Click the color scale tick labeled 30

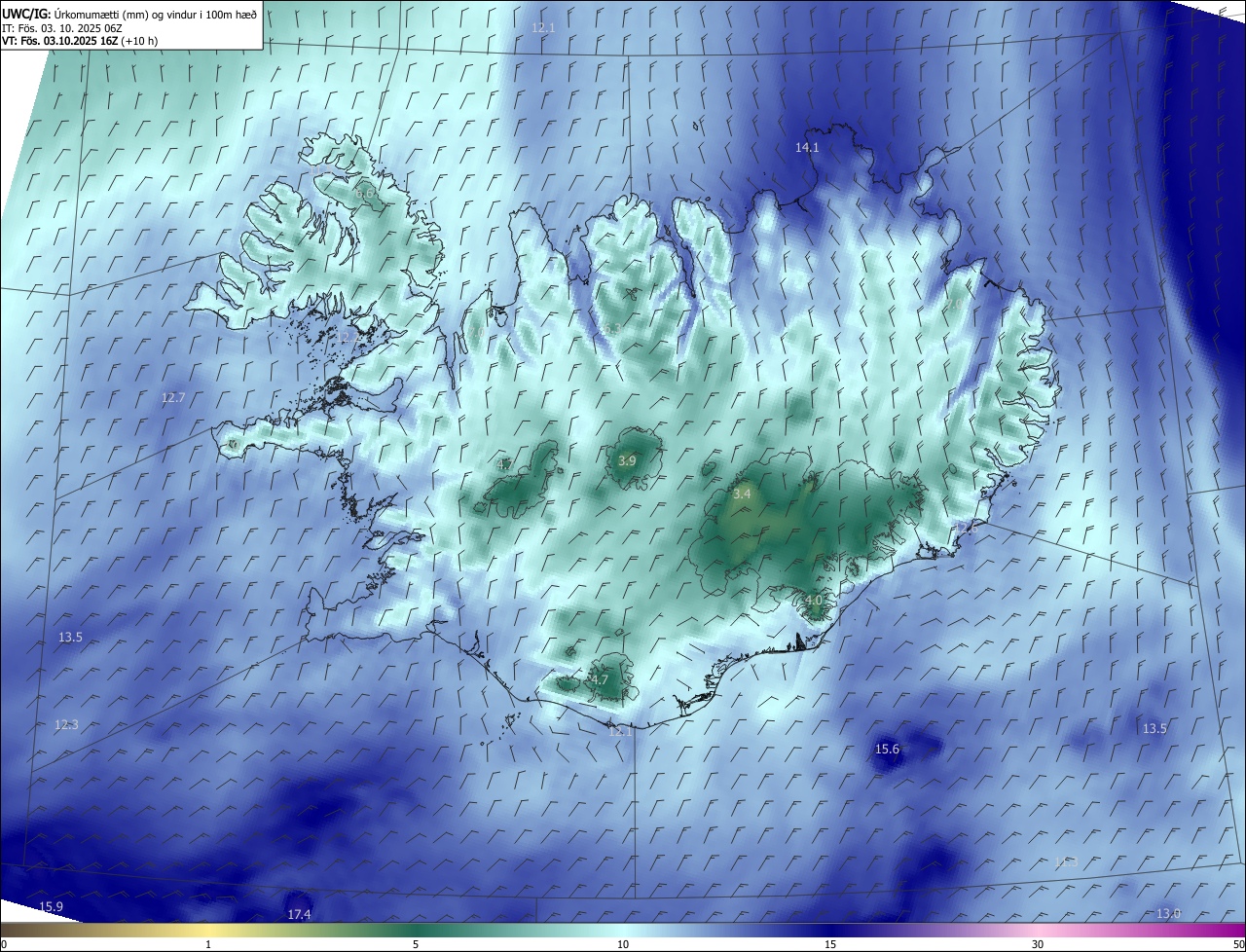pyautogui.click(x=1038, y=944)
